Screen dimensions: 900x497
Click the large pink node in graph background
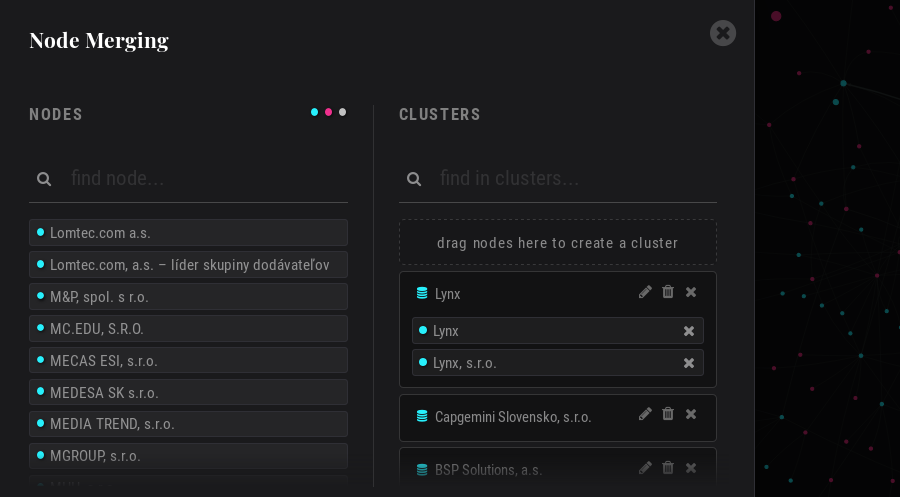pyautogui.click(x=776, y=16)
